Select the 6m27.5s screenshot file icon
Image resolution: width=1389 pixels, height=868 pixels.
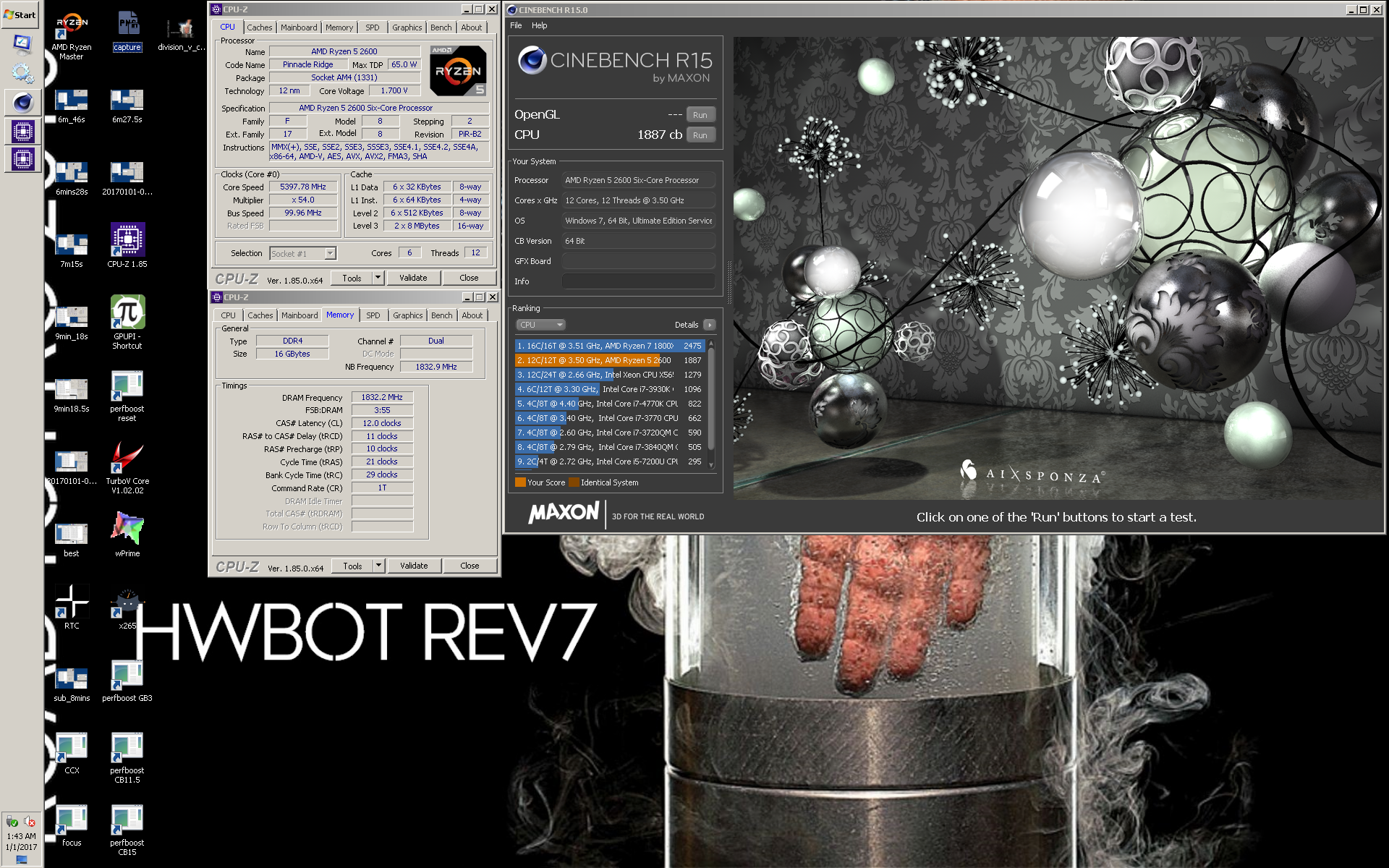127,106
